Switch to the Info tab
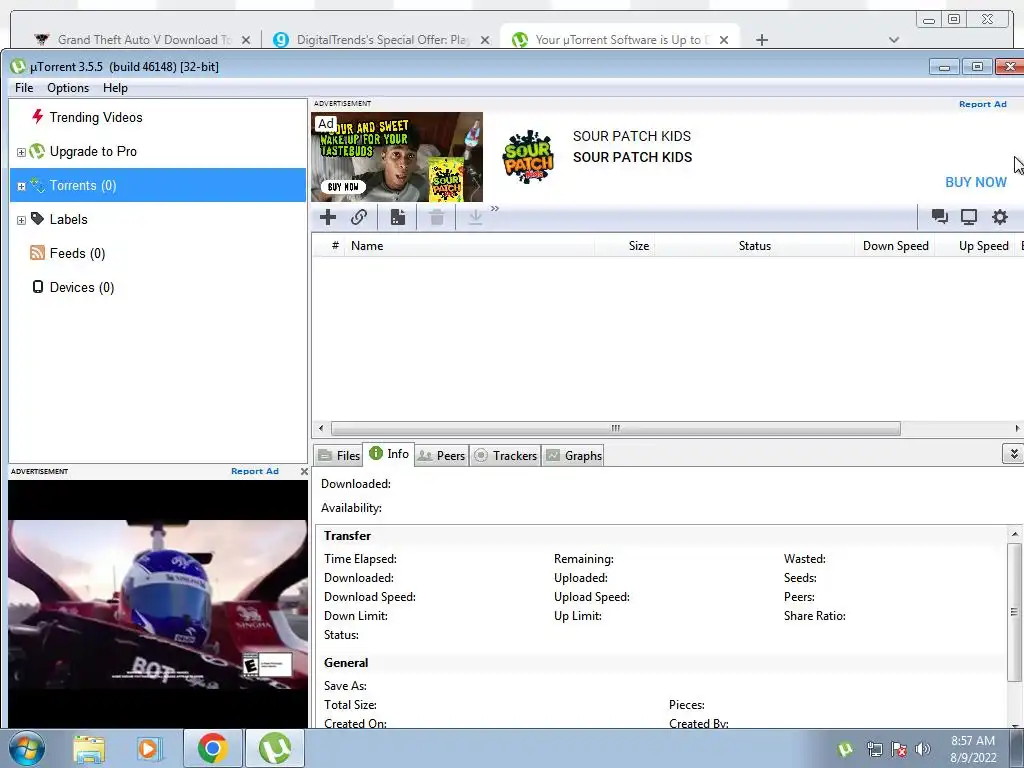 click(389, 454)
